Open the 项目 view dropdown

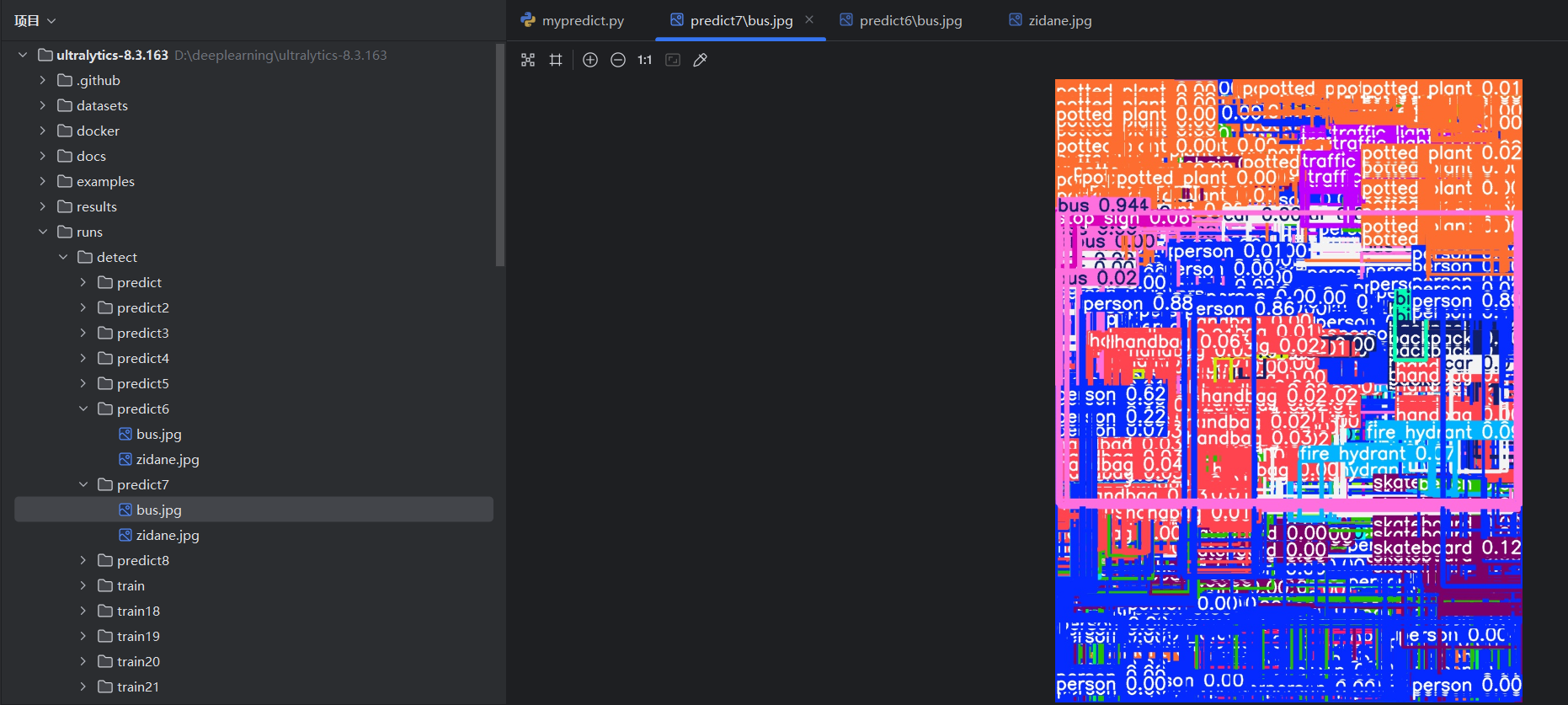tap(35, 20)
